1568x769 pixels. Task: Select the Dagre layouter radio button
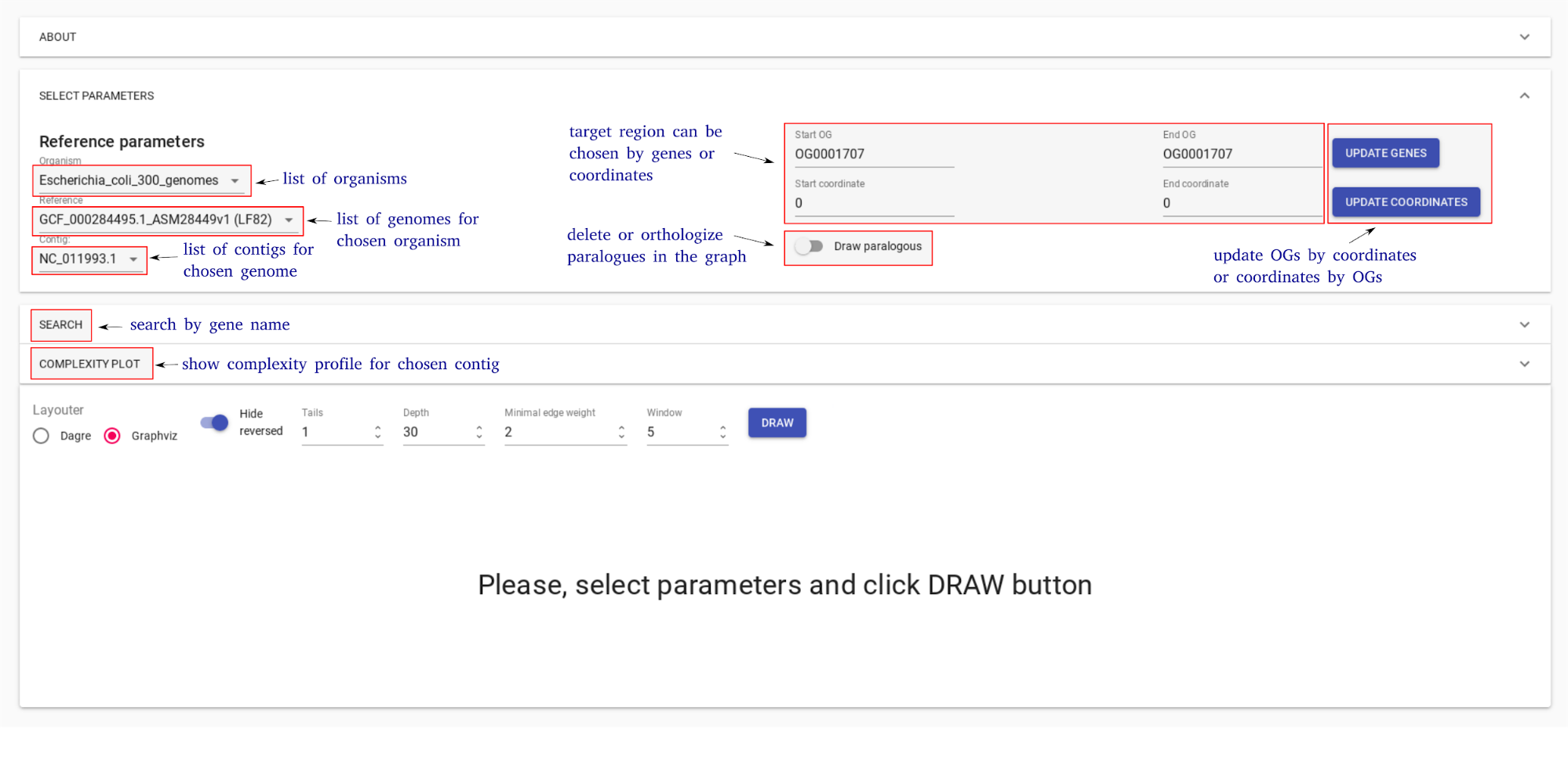[x=41, y=436]
